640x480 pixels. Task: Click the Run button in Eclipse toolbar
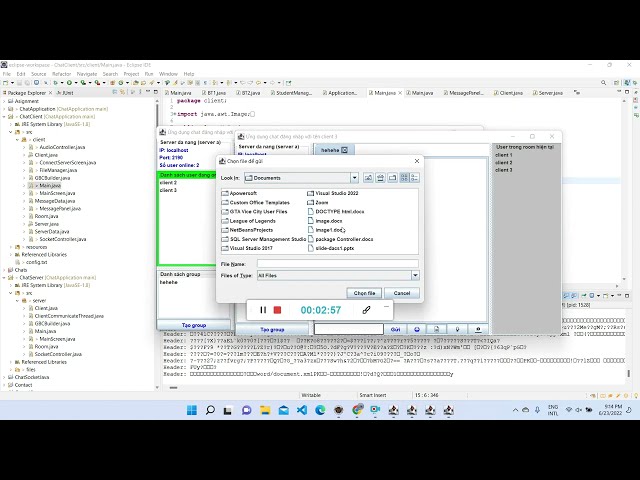69,83
